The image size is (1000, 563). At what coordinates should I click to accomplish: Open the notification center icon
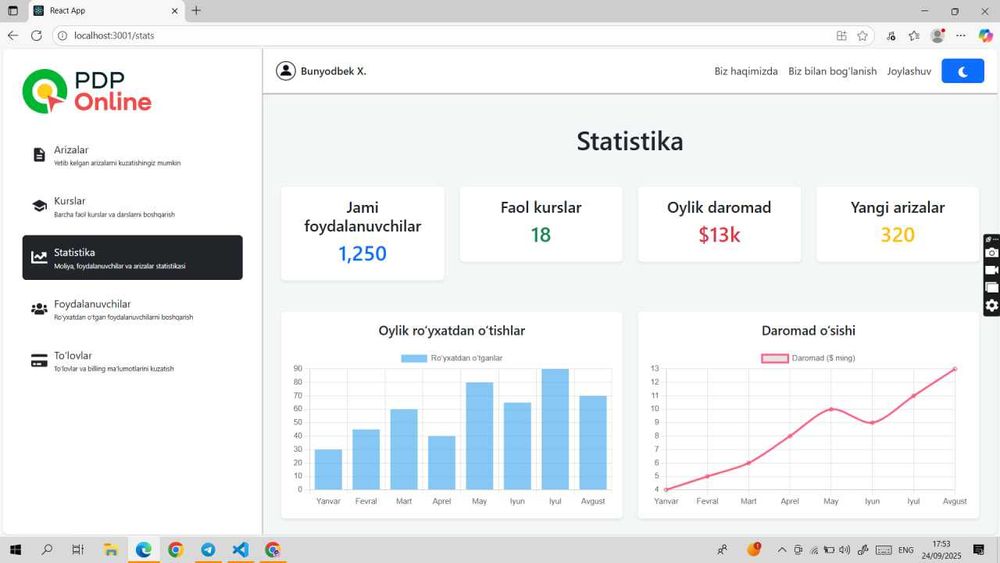click(x=979, y=550)
